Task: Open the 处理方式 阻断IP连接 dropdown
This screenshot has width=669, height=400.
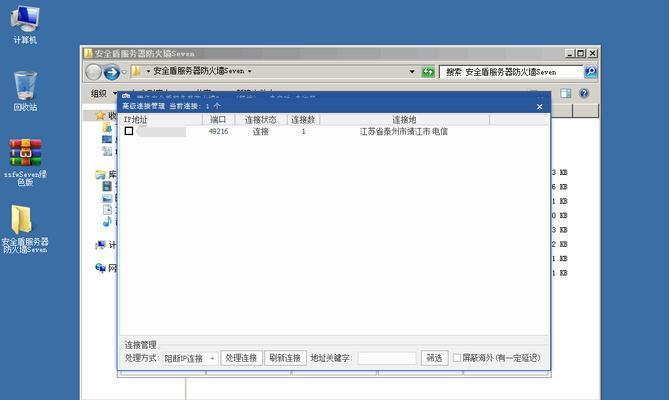Action: click(x=190, y=358)
